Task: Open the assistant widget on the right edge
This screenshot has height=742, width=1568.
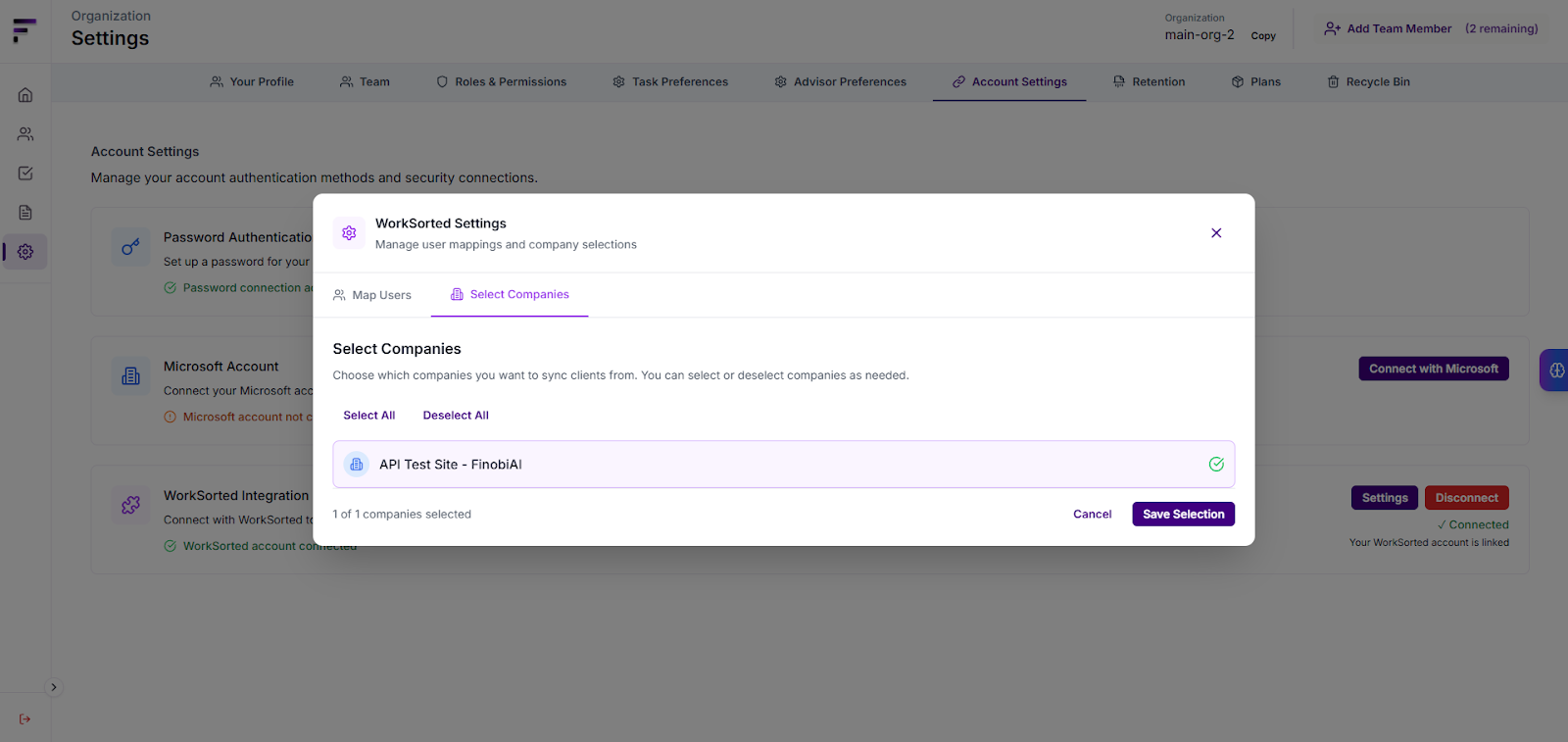Action: click(1555, 371)
